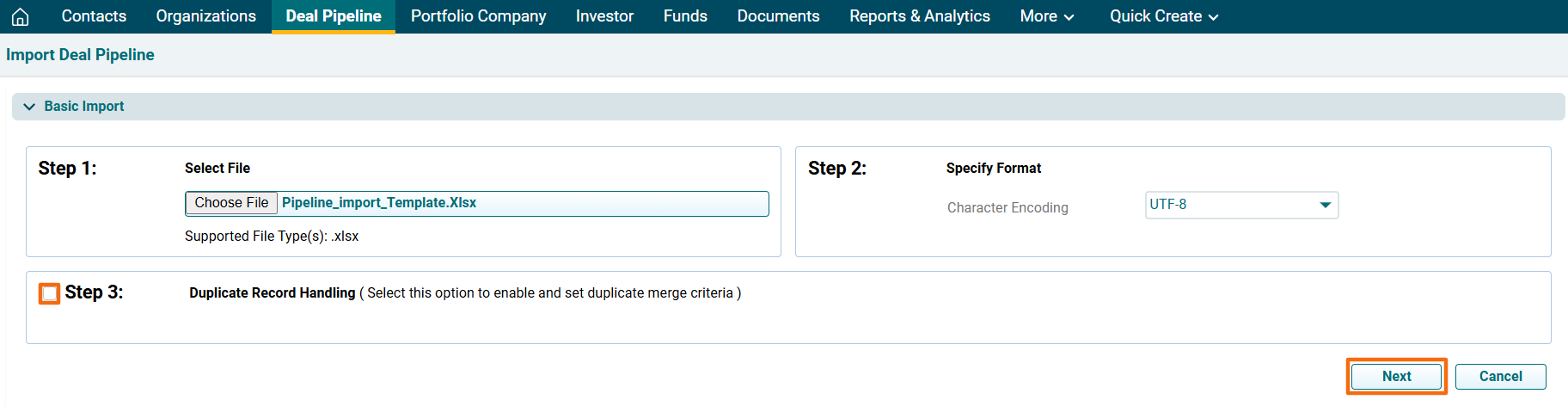Open Reports & Analytics tab

point(919,16)
